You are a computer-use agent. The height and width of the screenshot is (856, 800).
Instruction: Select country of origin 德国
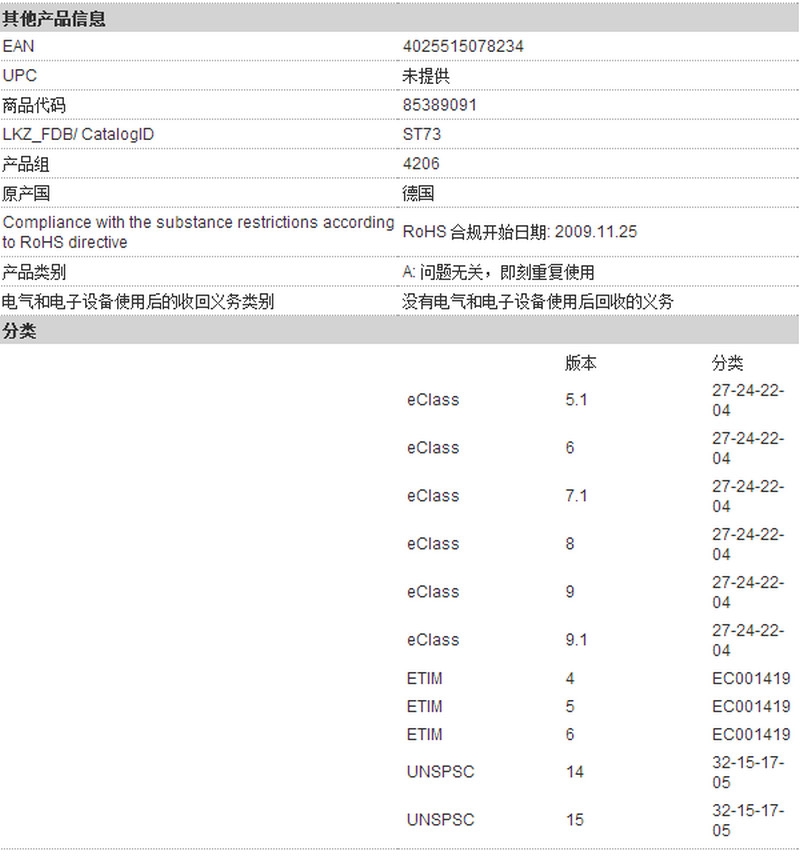(418, 193)
